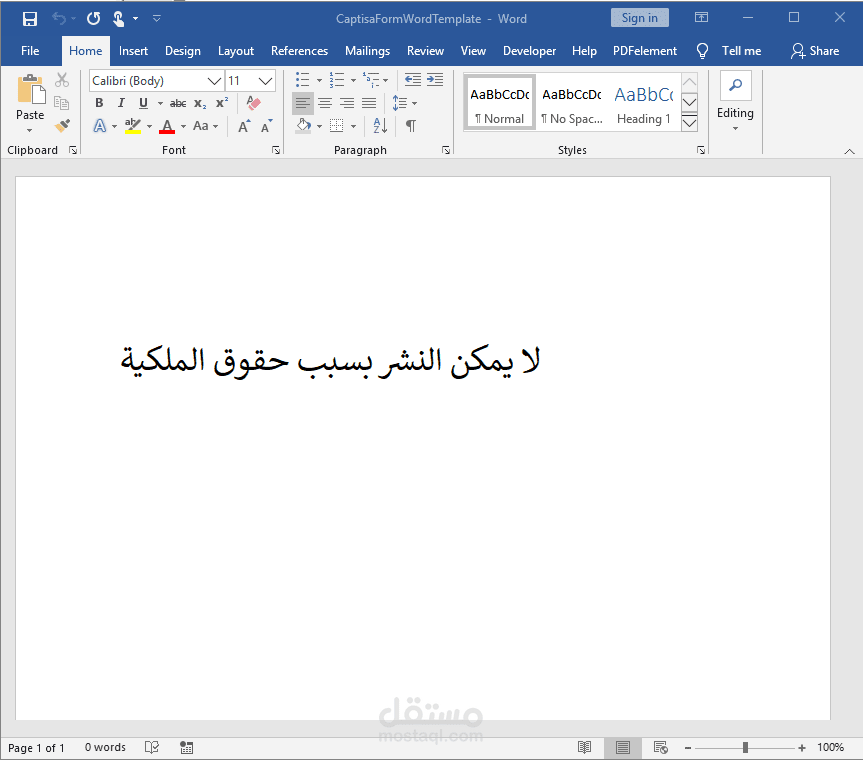Viewport: 863px width, 760px height.
Task: Copy selection with the Copy icon
Action: (62, 103)
